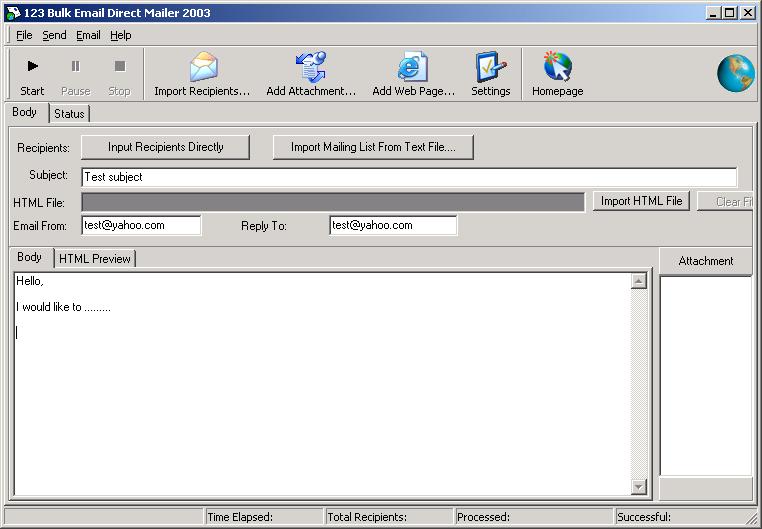Open the Email menu
Viewport: 762px width, 529px height.
88,35
